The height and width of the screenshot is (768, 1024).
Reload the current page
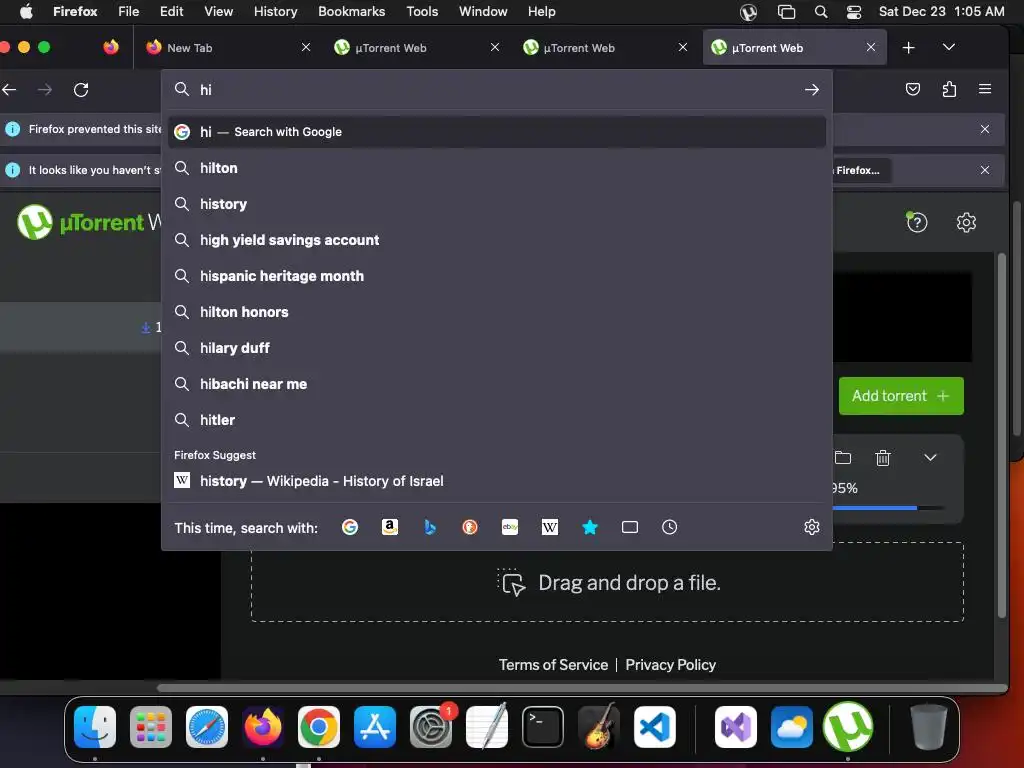(x=81, y=90)
